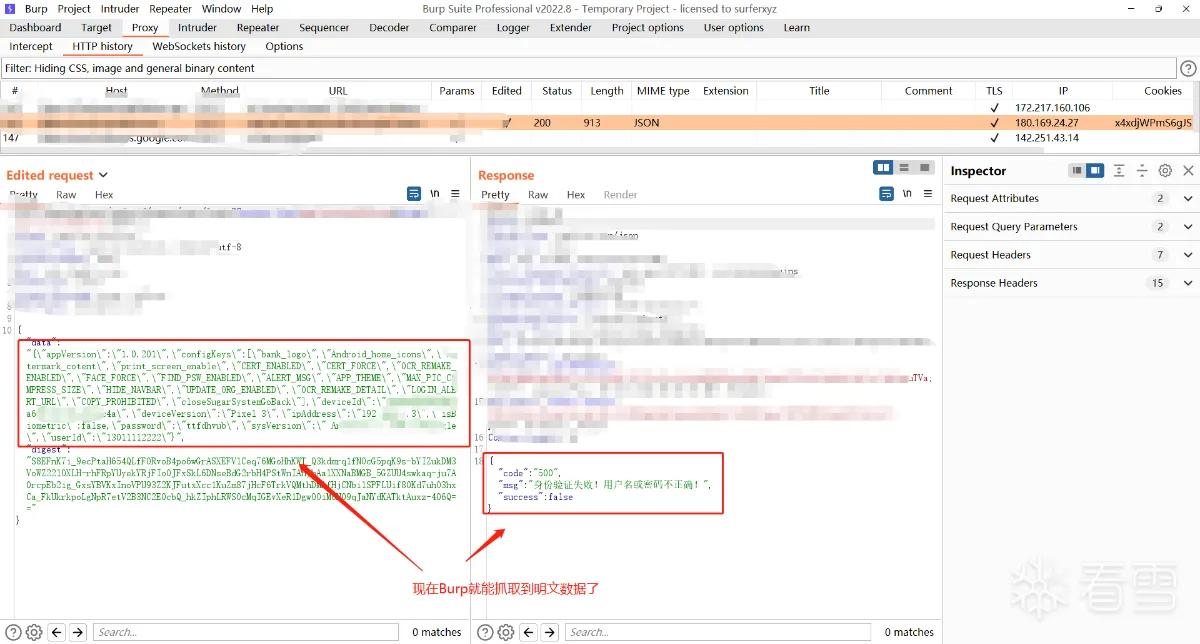Toggle non-printable characters in response pane
Screen dimensions: 1200x644
click(906, 194)
